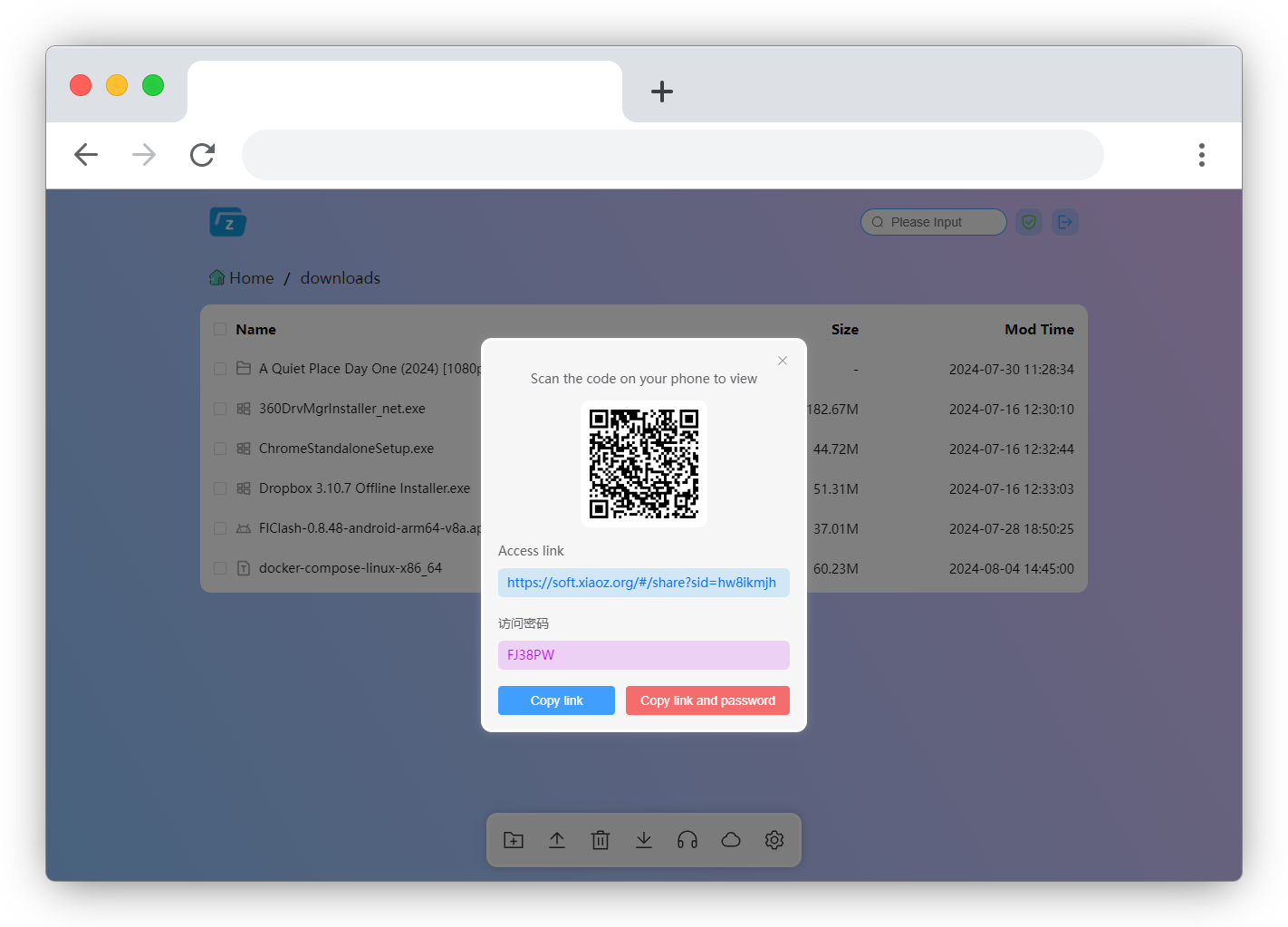This screenshot has height=927, width=1288.
Task: Open a new tab with plus button
Action: (662, 92)
